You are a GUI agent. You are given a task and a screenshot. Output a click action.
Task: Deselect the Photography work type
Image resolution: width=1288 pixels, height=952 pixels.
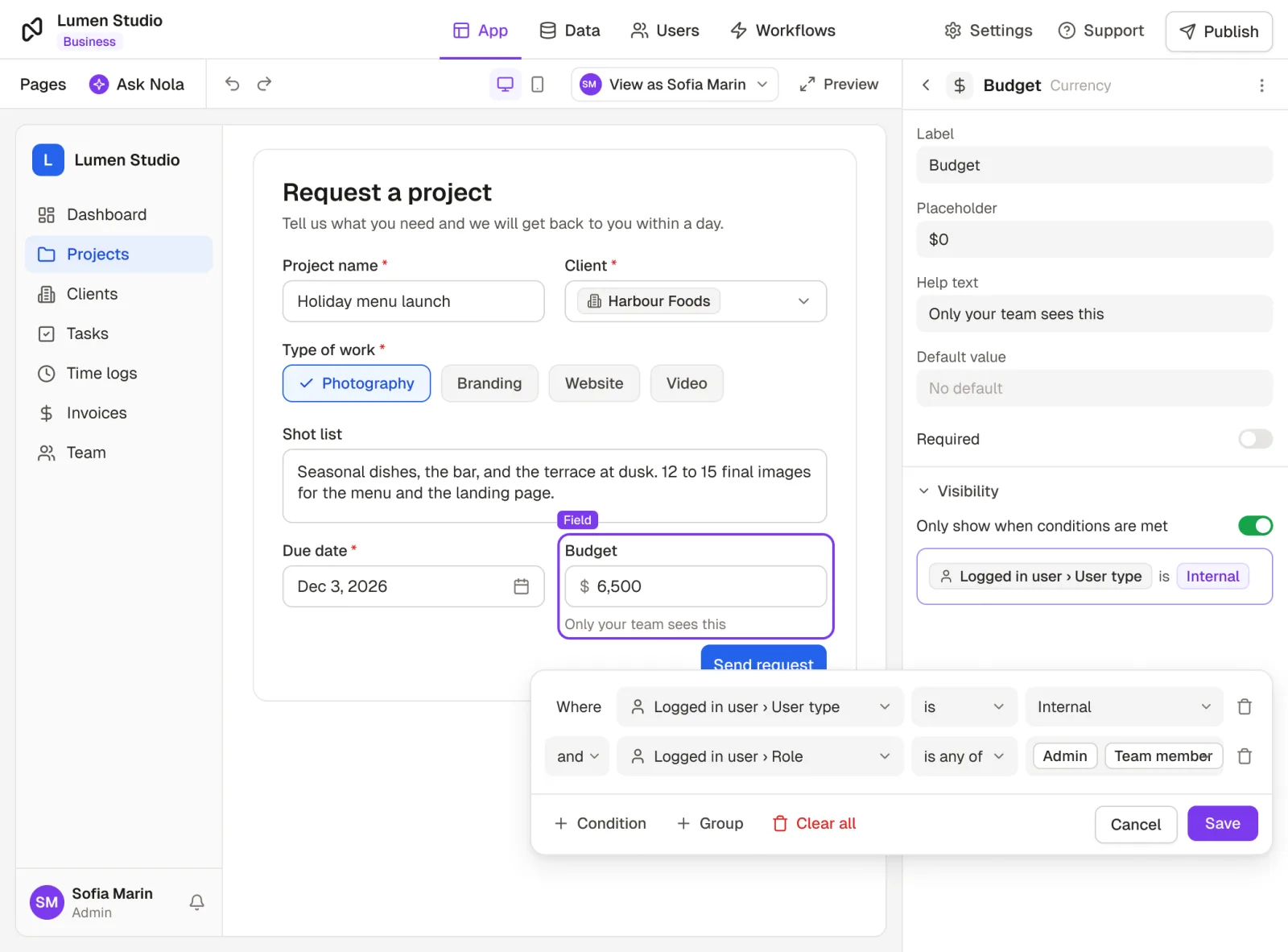tap(357, 383)
